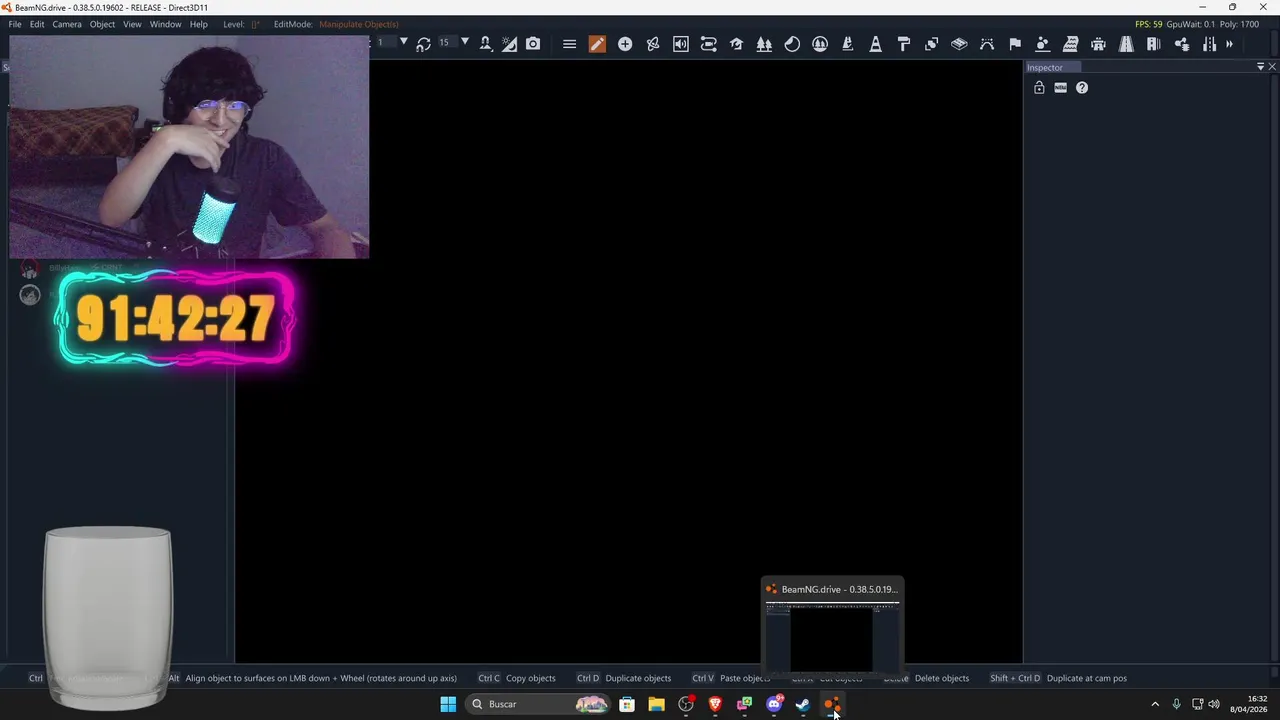1280x720 pixels.
Task: Click the vehicle front-view toolbar icon
Action: pos(1098,44)
